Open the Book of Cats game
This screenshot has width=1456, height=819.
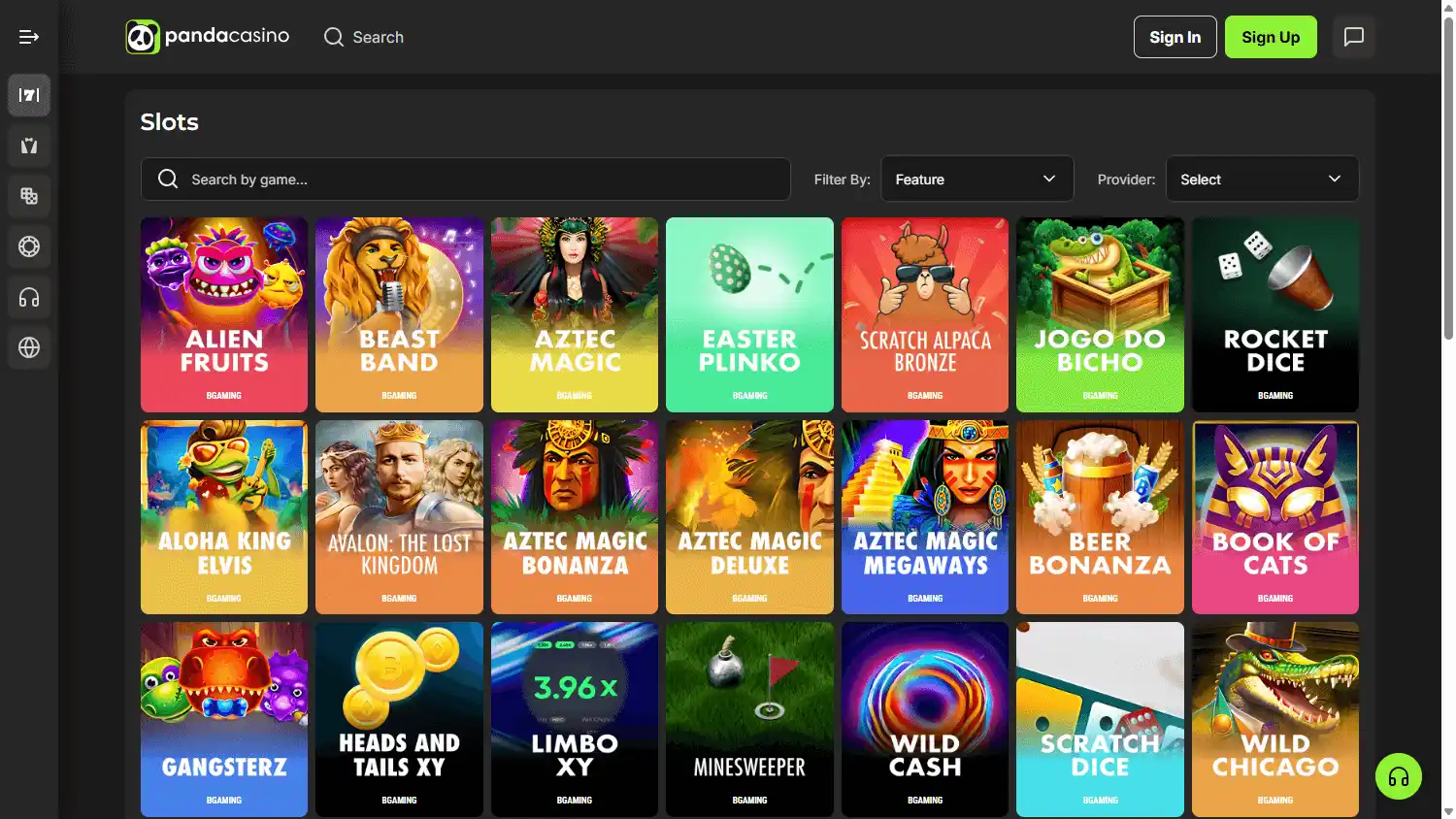[x=1275, y=517]
